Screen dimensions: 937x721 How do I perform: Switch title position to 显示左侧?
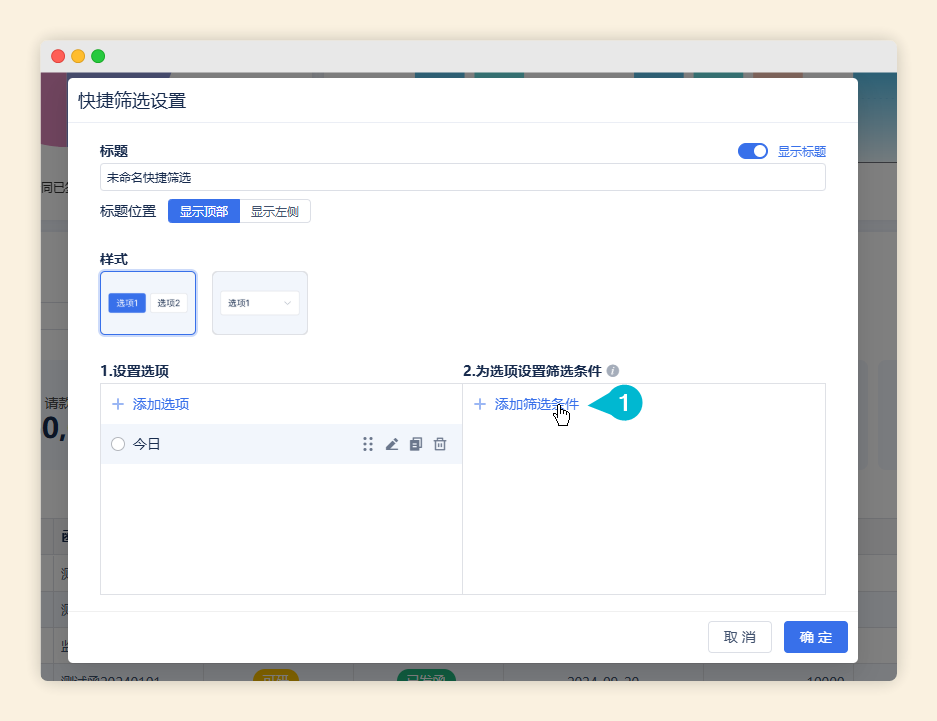[275, 211]
